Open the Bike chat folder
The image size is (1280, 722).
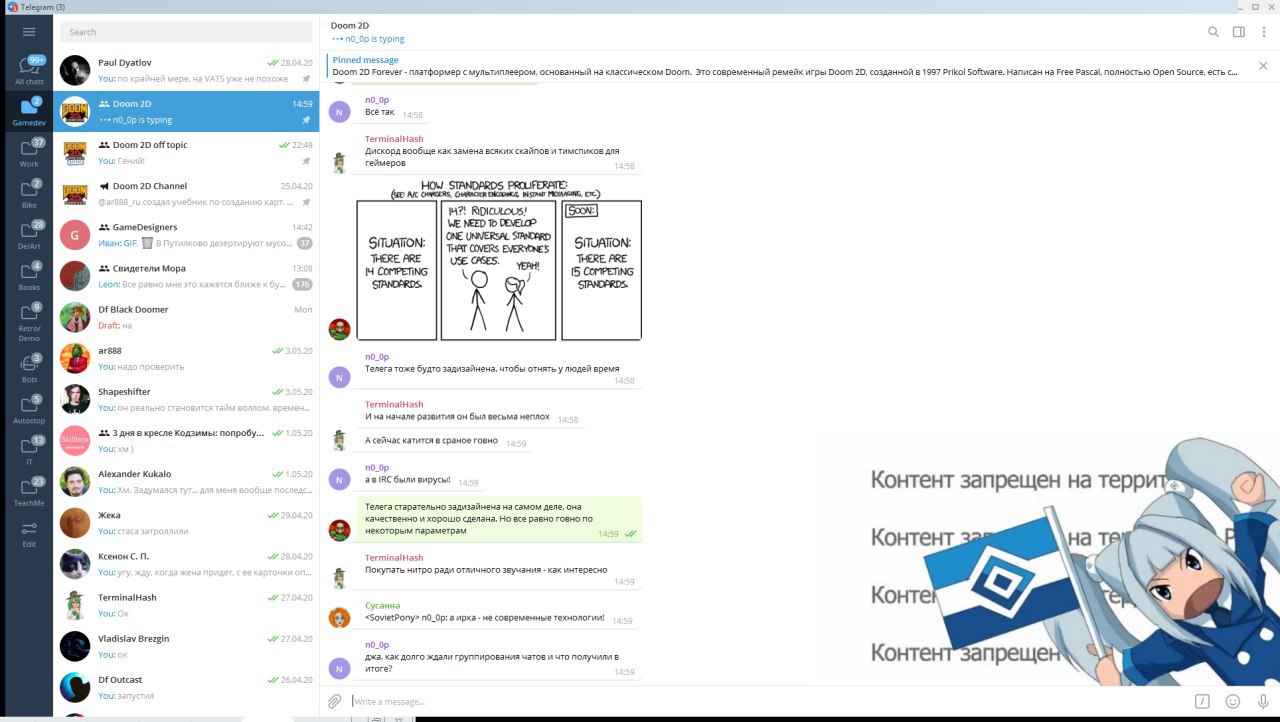point(29,194)
